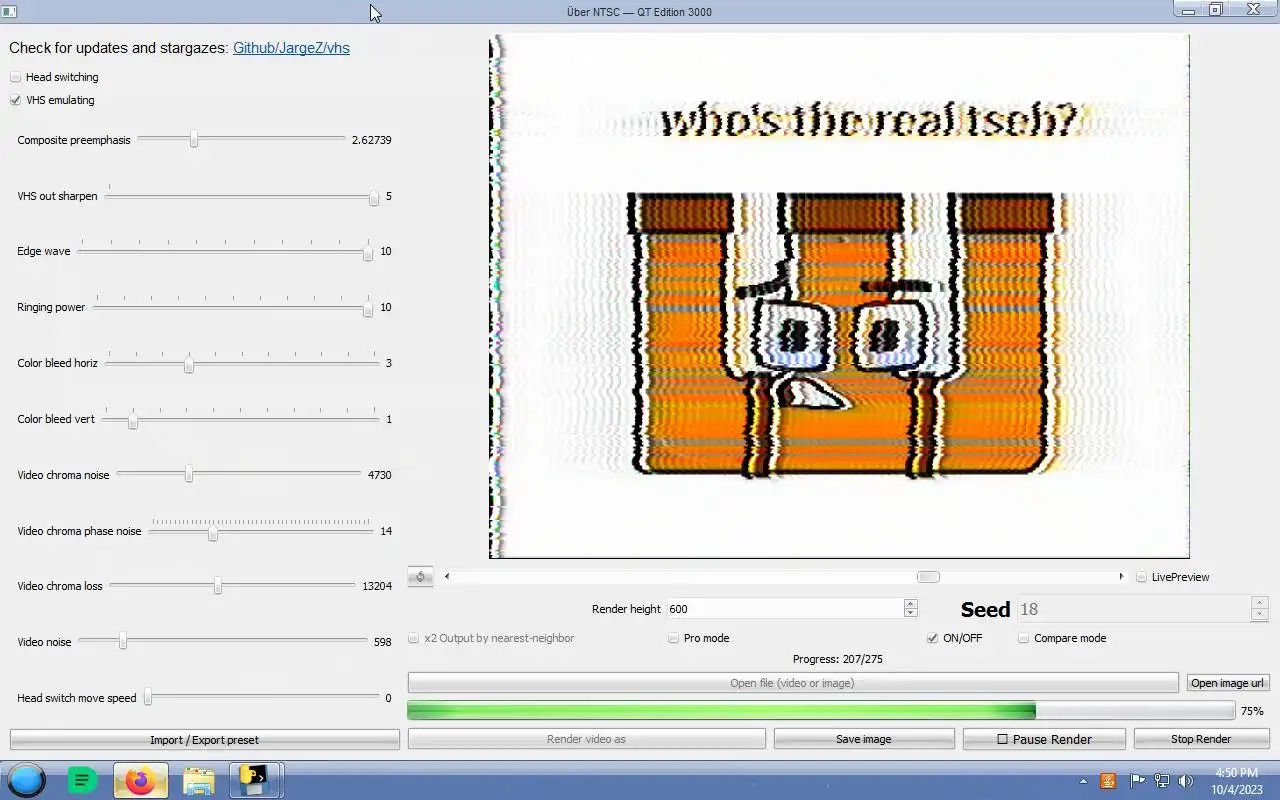Click the VHS preview image
The height and width of the screenshot is (800, 1280).
(x=839, y=296)
